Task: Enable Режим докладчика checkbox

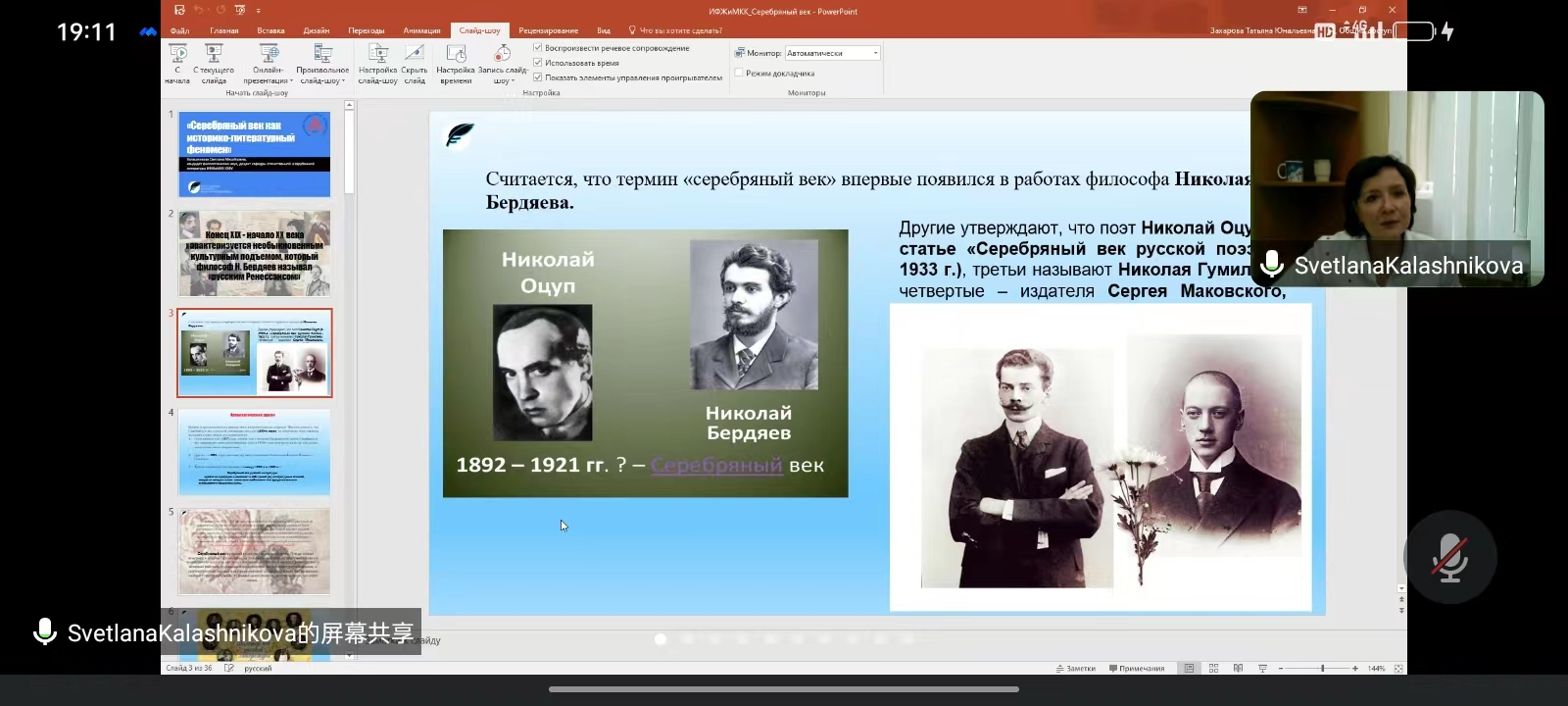Action: [x=739, y=73]
